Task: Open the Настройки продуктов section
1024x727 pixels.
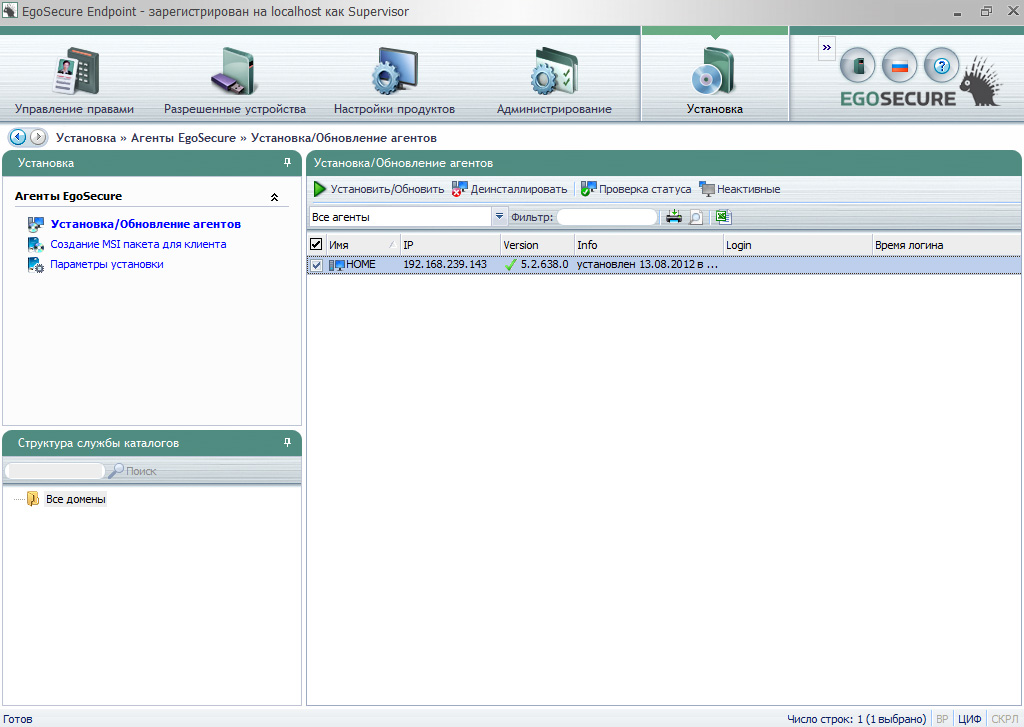Action: coord(394,80)
